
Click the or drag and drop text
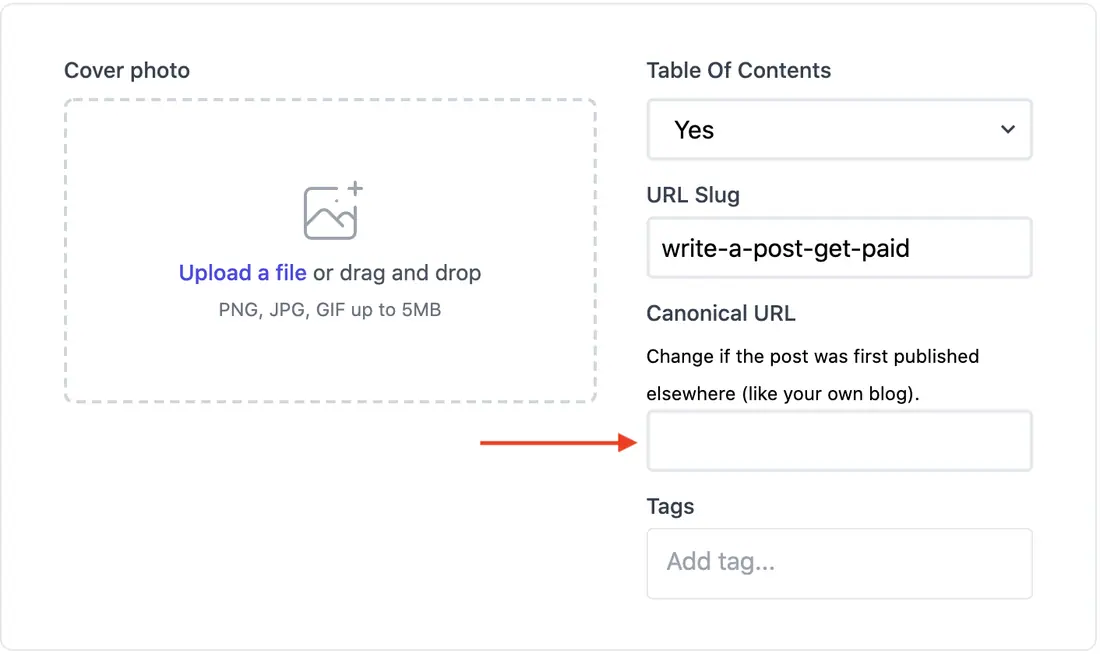click(x=397, y=272)
